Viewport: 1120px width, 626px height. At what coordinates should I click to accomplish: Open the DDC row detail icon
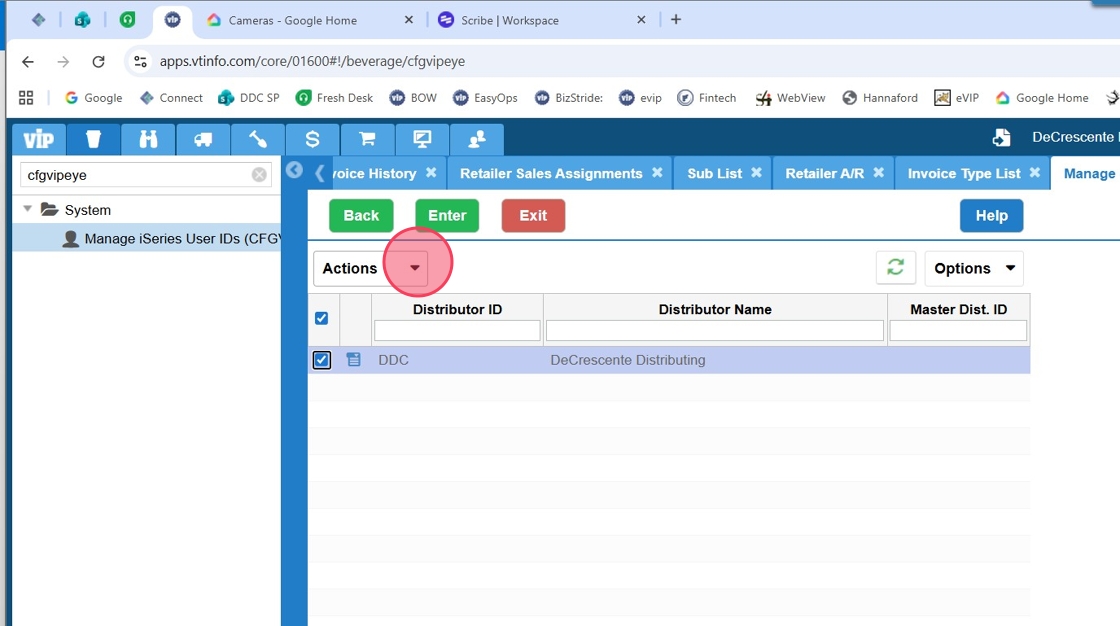tap(354, 359)
